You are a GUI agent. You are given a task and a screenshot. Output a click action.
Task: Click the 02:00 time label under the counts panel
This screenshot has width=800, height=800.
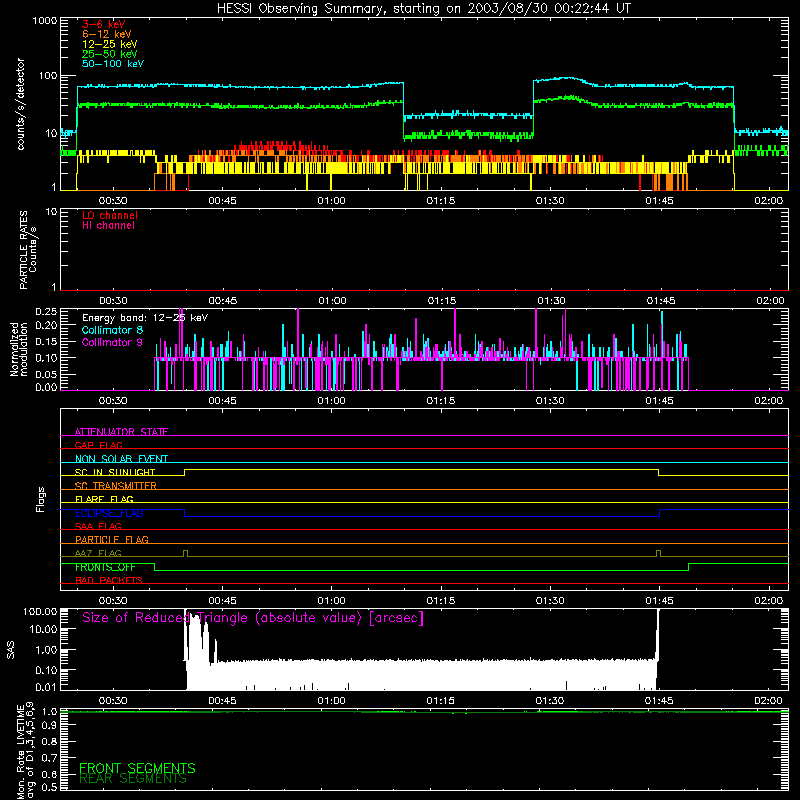(x=768, y=201)
